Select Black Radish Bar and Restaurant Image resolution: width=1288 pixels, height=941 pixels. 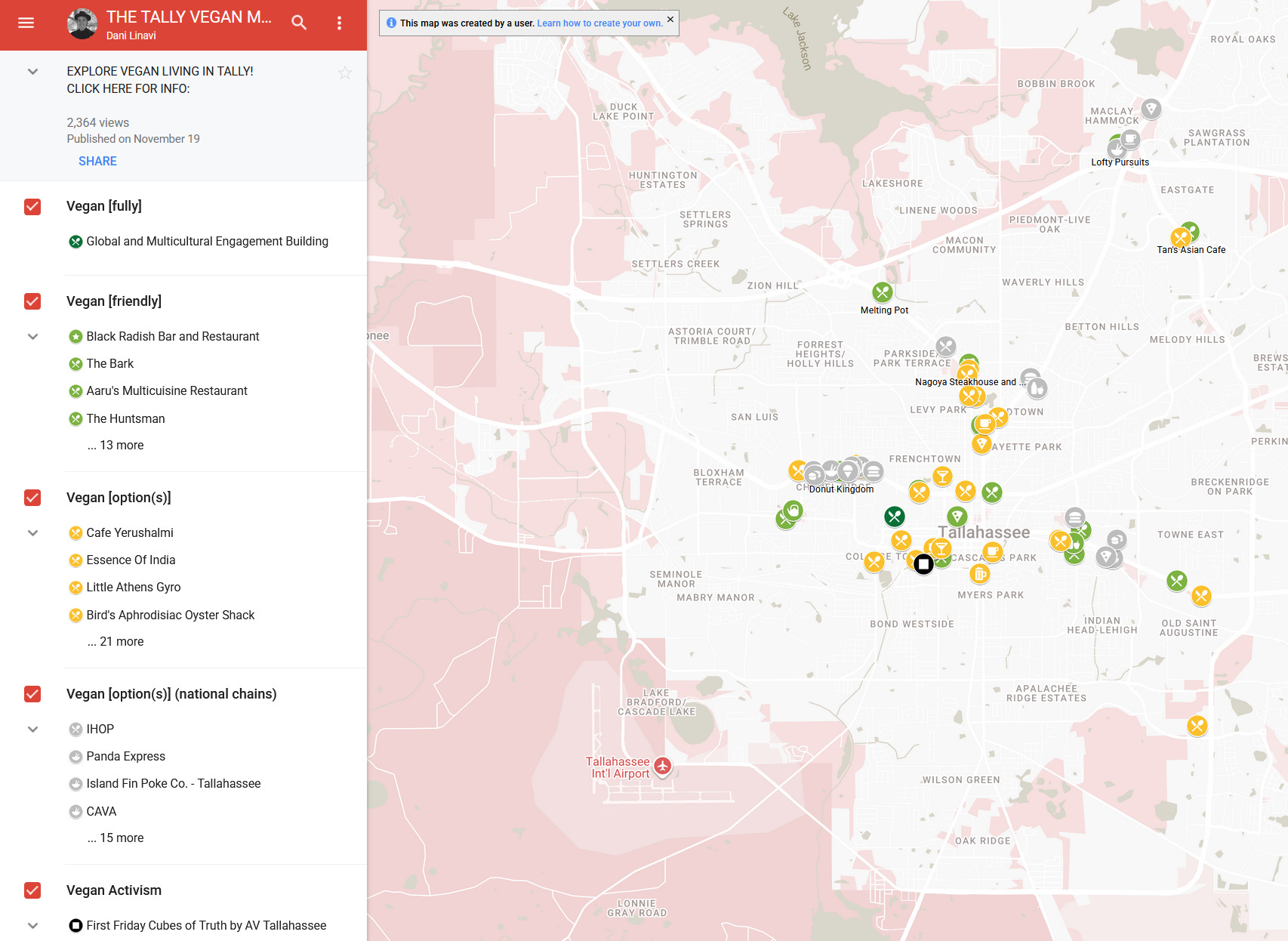tap(172, 337)
